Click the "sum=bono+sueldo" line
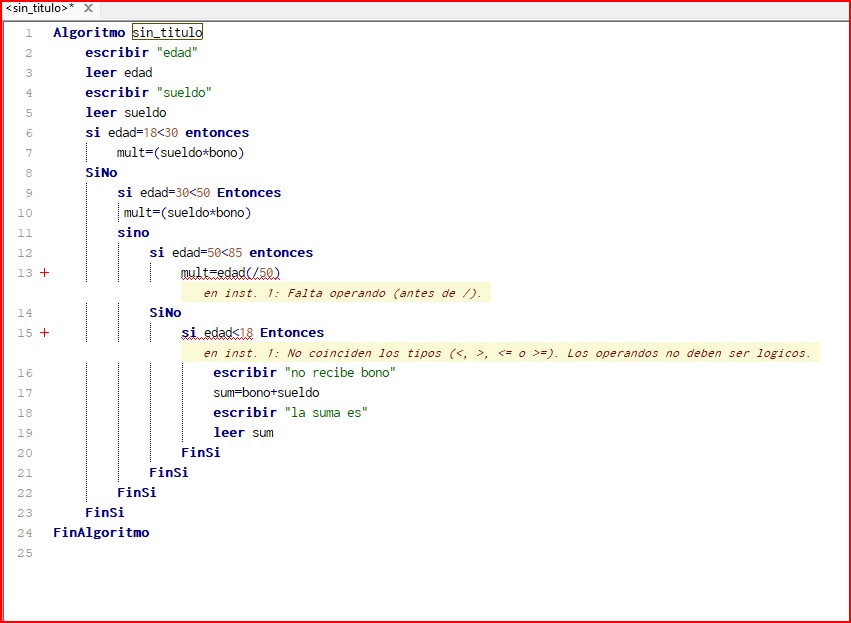This screenshot has height=623, width=851. pos(266,393)
